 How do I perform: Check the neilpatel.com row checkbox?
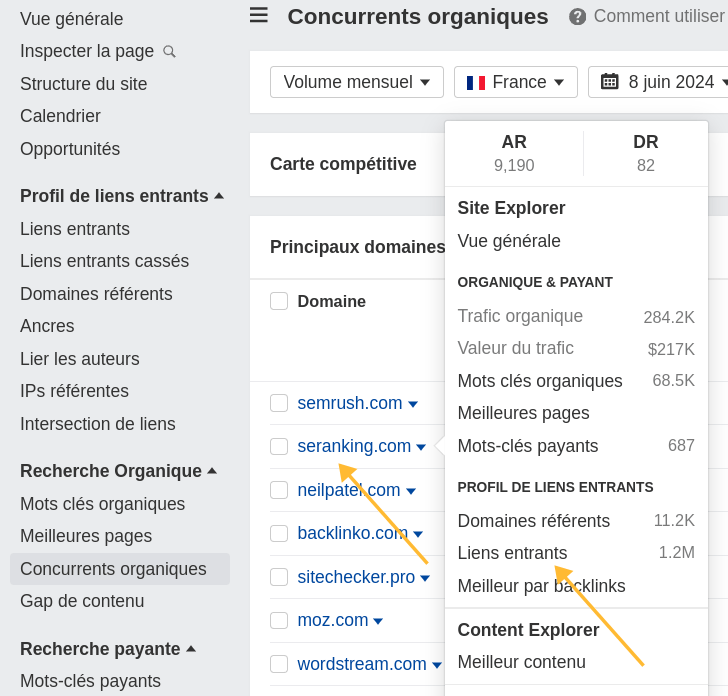279,490
